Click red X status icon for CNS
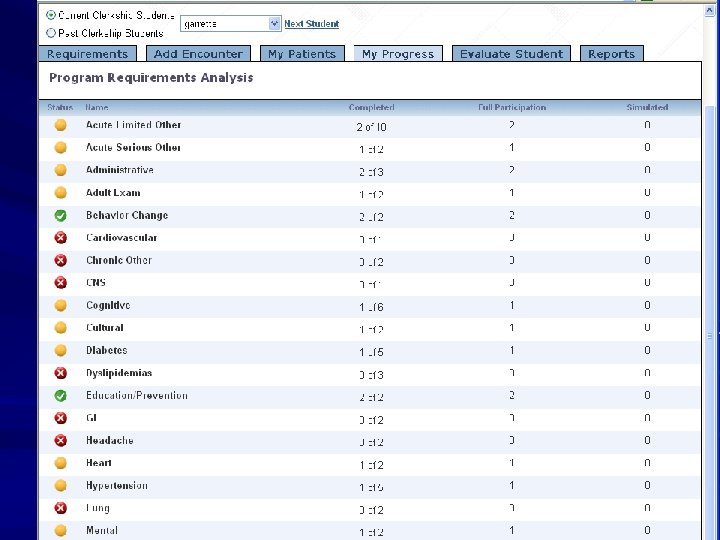720x540 pixels. [x=61, y=283]
